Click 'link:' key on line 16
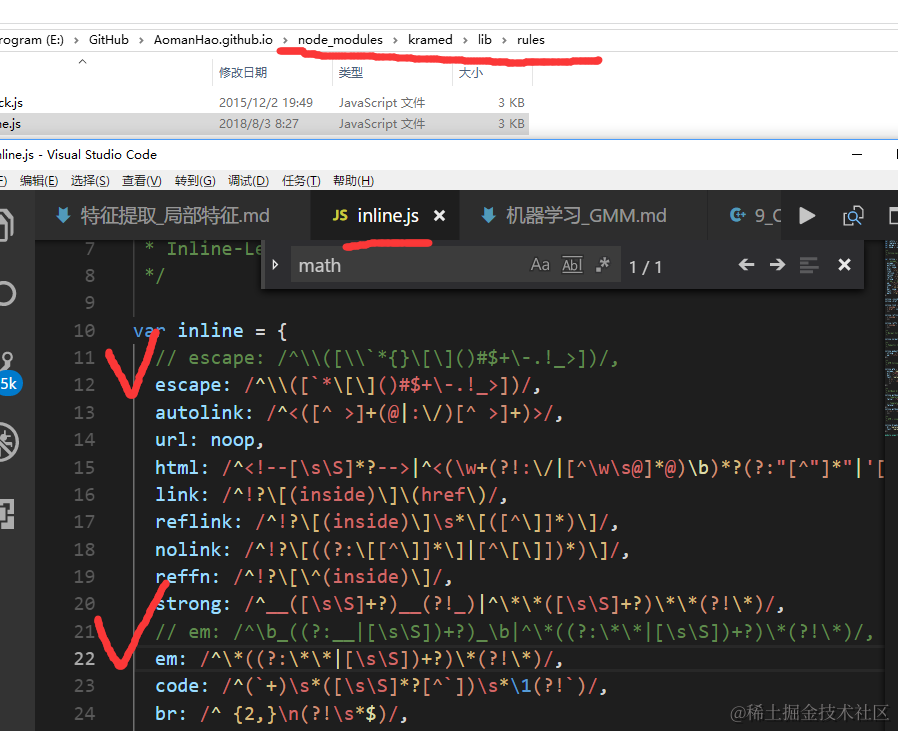 click(182, 494)
